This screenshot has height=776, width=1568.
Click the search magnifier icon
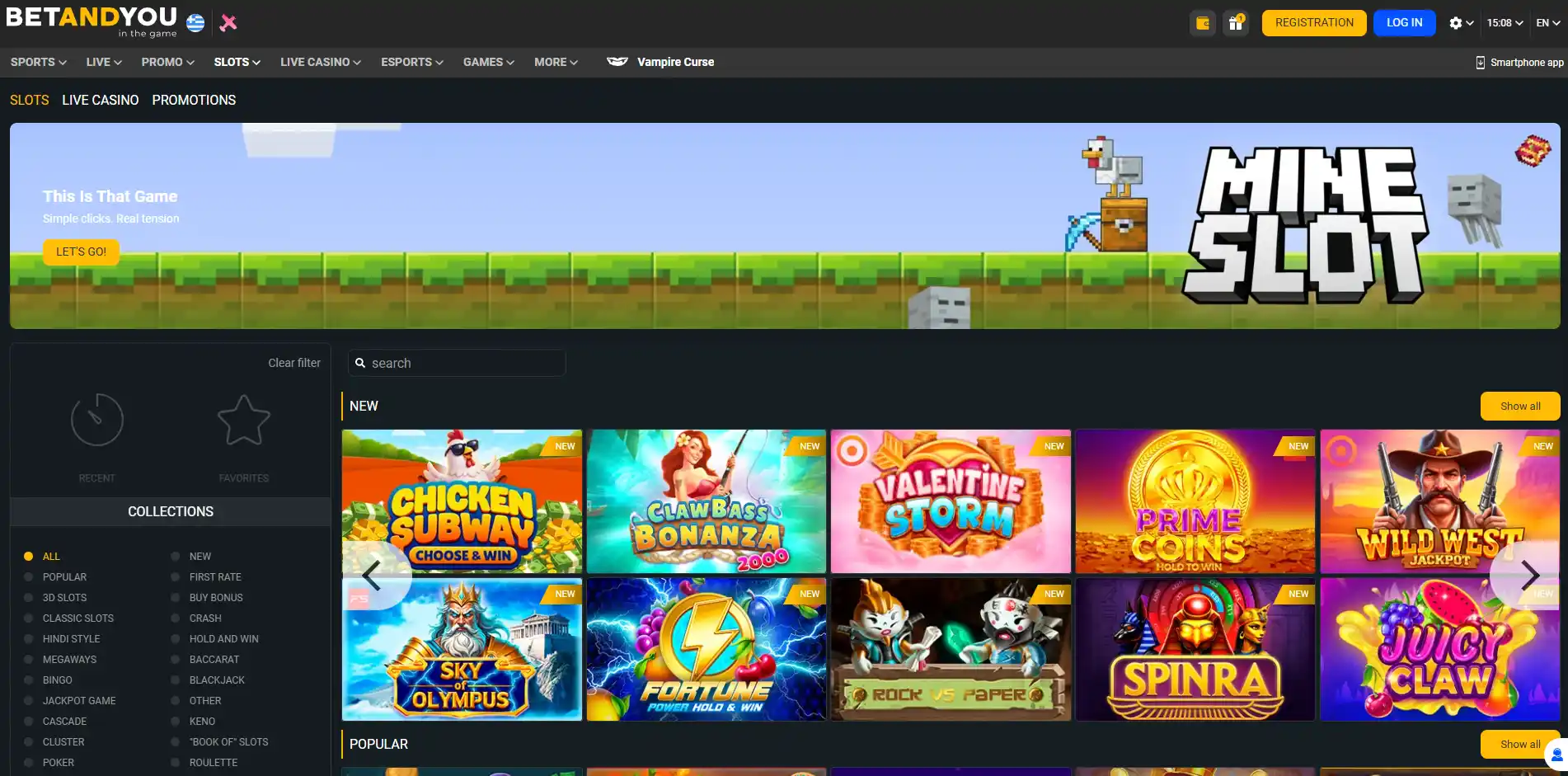click(x=360, y=363)
